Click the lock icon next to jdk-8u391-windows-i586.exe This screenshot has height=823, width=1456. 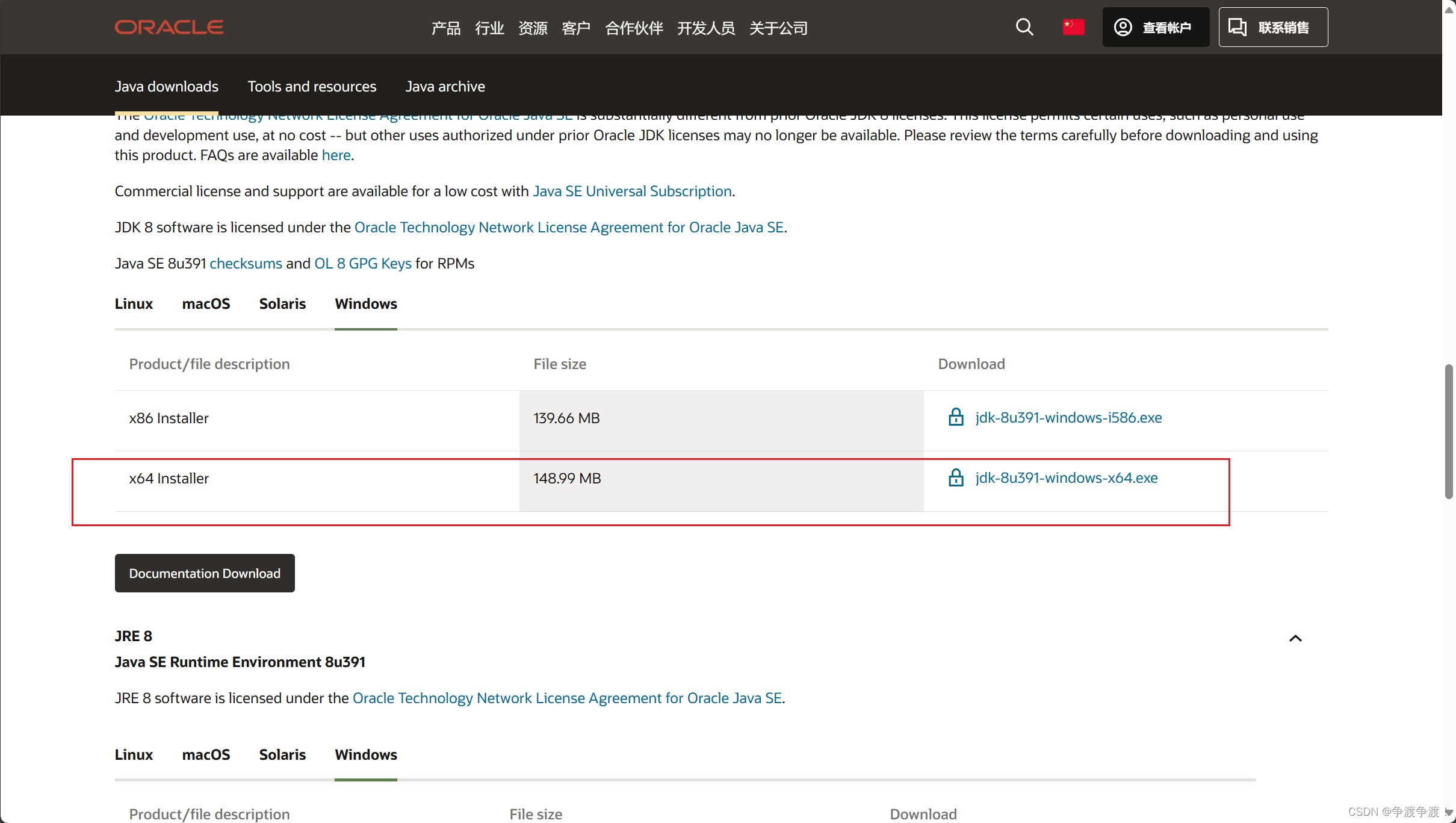(956, 417)
